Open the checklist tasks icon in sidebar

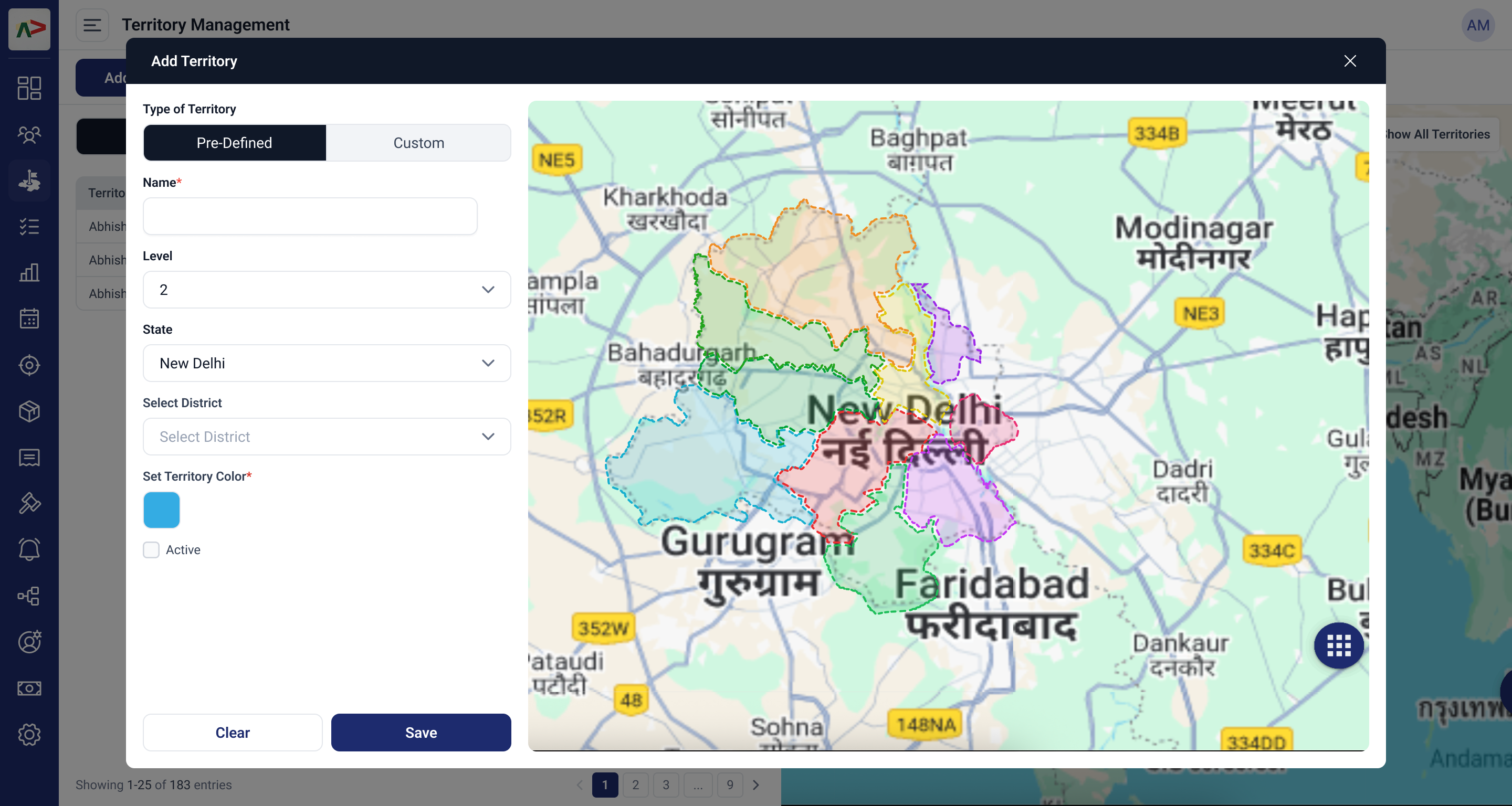(29, 227)
